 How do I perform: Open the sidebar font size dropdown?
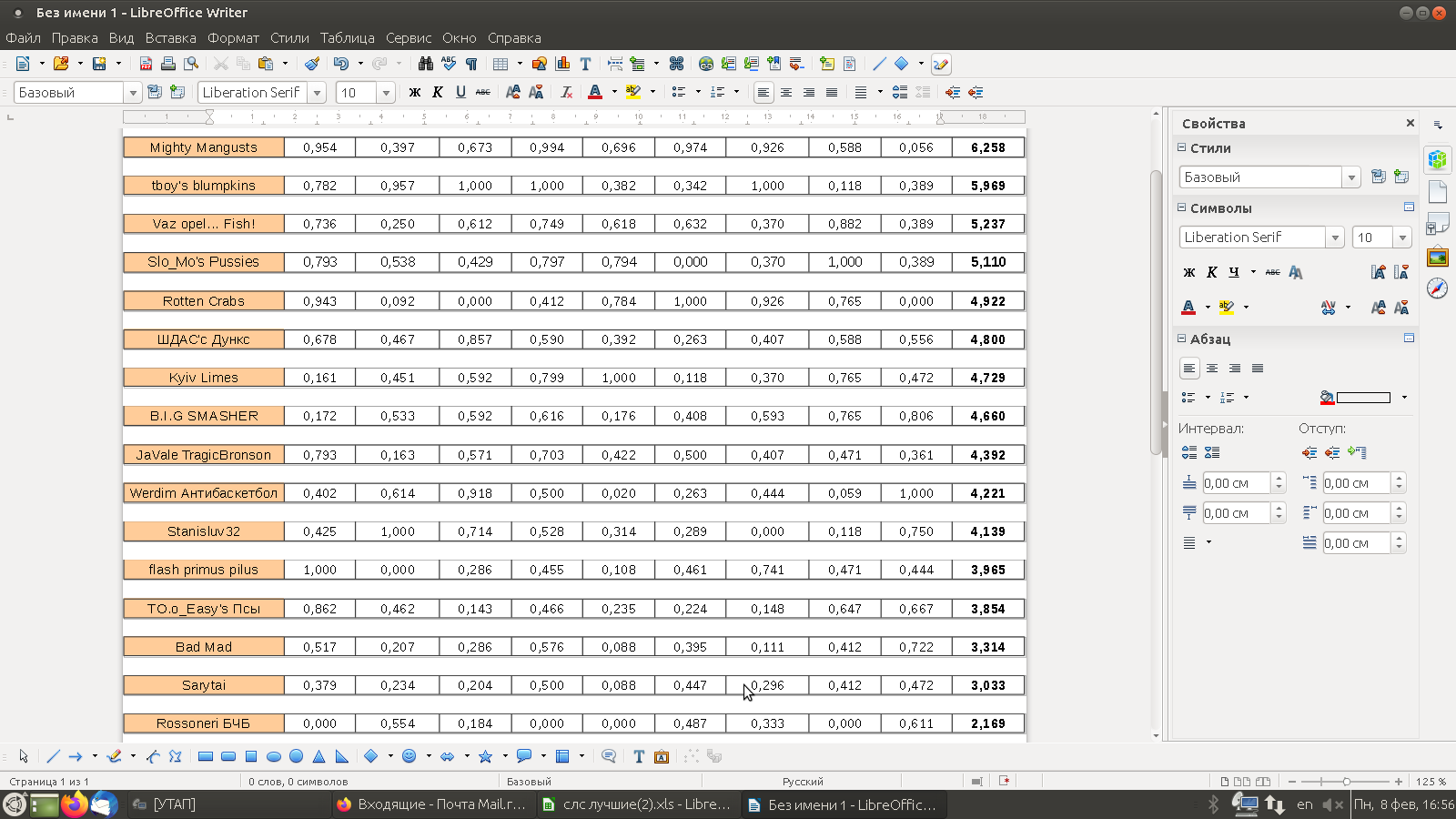[1402, 238]
